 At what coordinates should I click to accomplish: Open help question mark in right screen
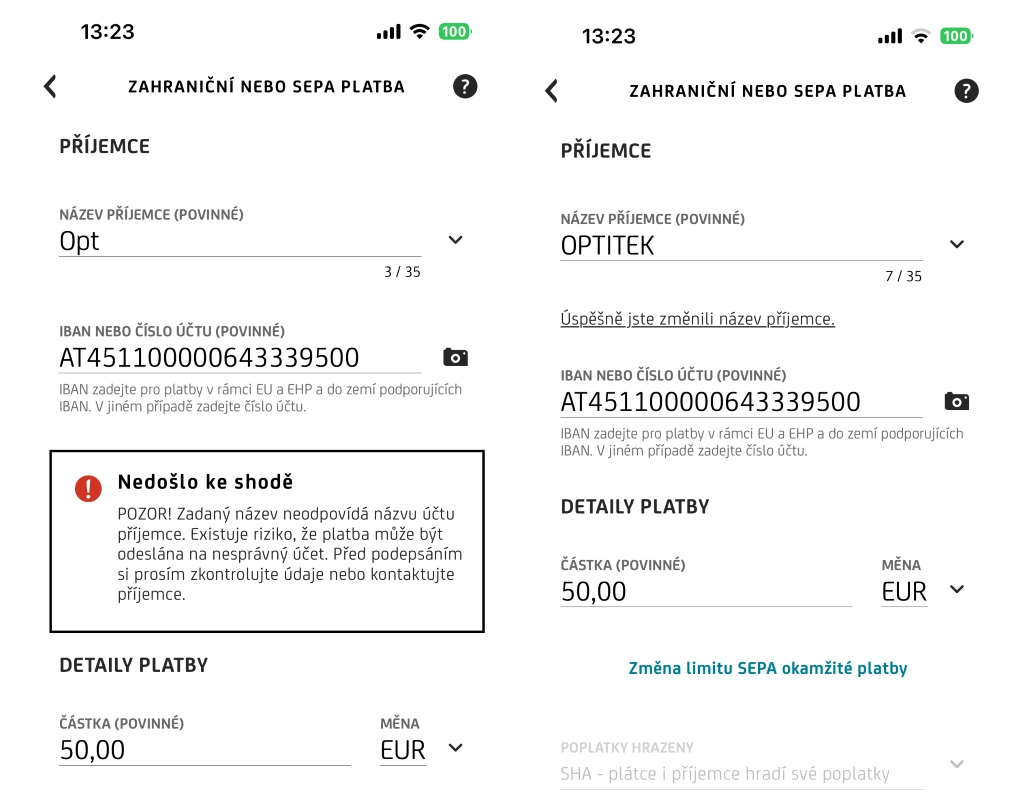click(966, 91)
